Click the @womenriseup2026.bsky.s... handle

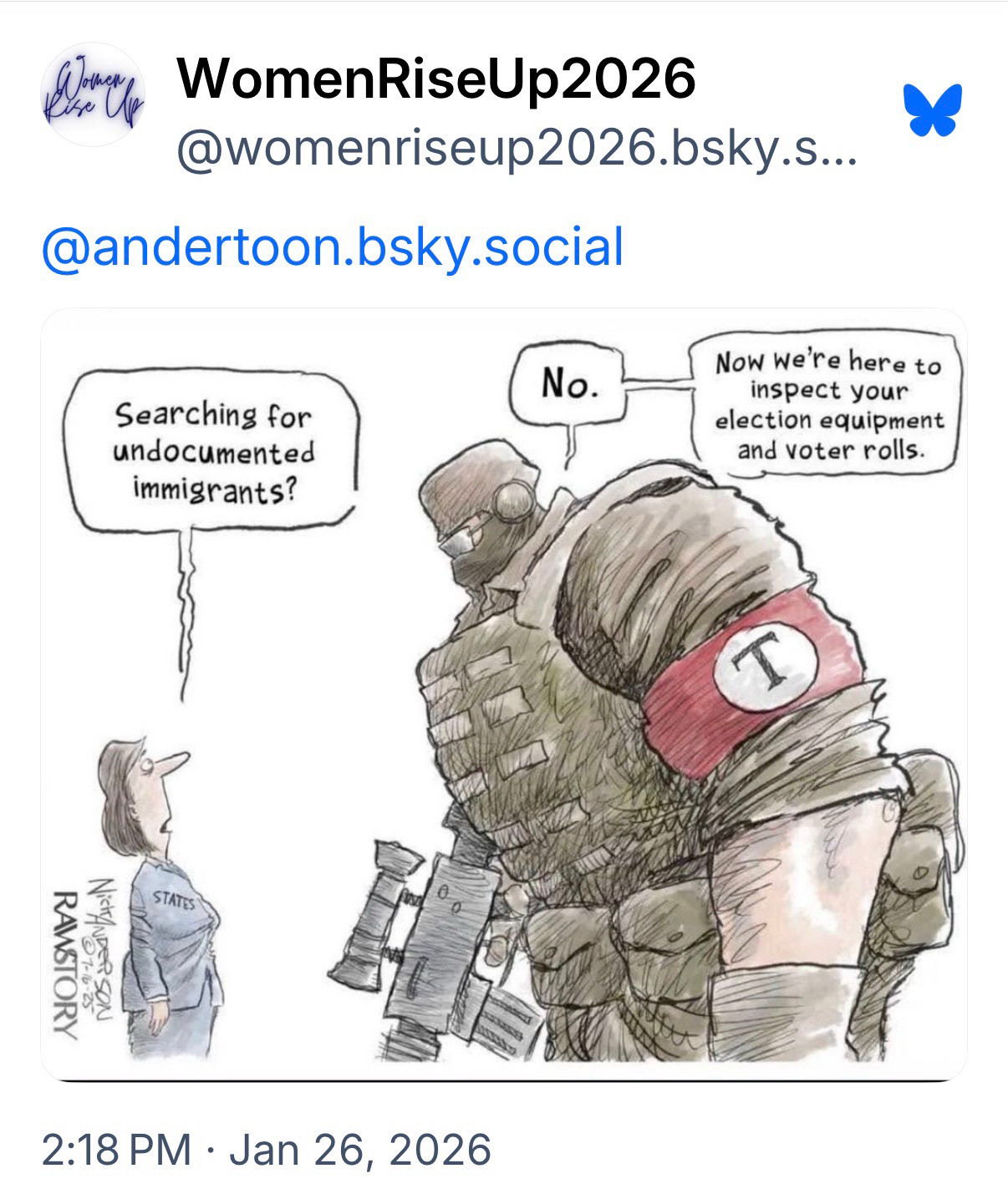517,151
